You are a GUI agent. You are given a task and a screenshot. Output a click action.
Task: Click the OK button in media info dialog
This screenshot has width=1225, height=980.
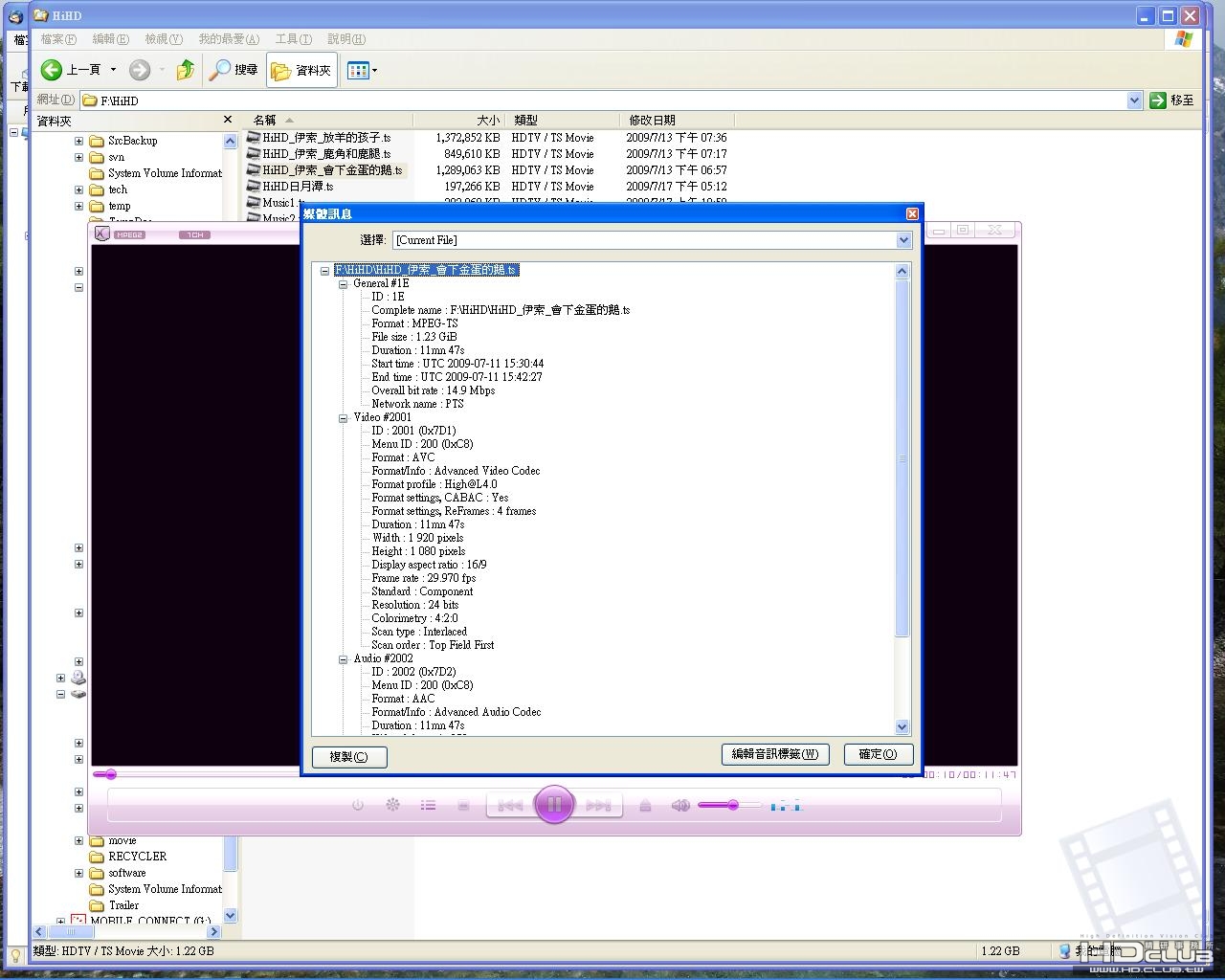878,754
